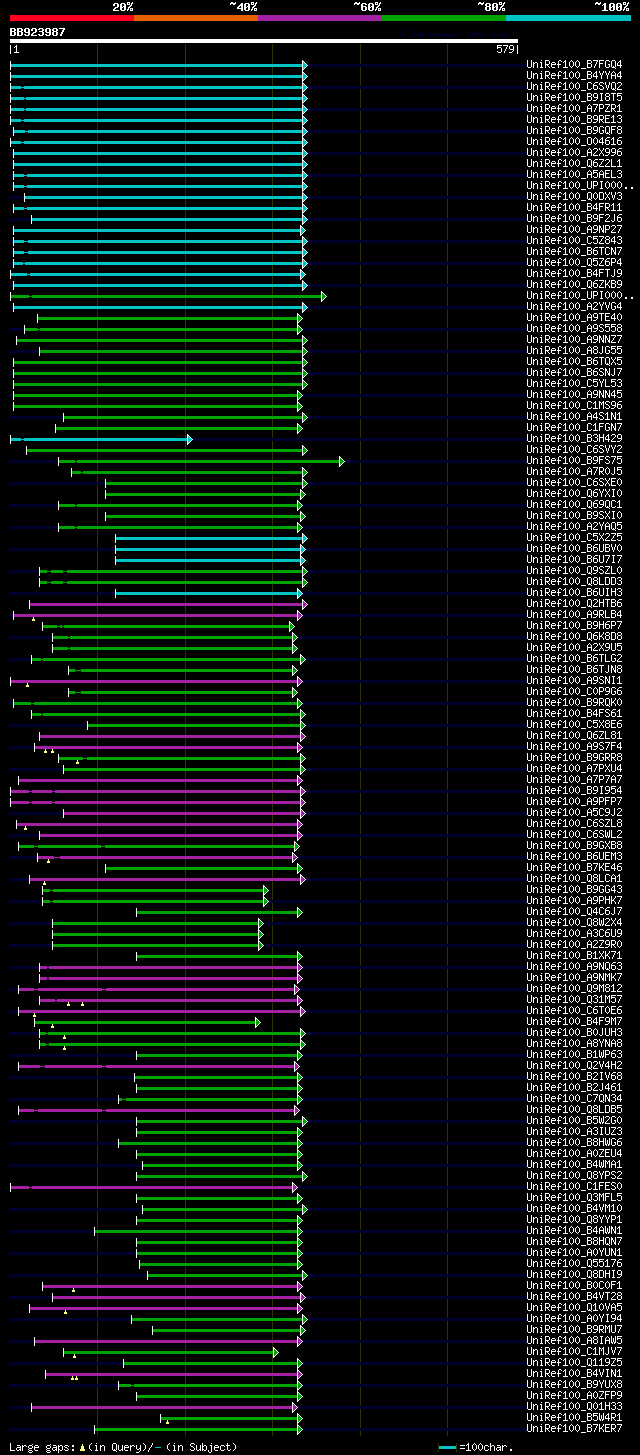Open hit UniRef100_Q6Z2L1

(574, 164)
